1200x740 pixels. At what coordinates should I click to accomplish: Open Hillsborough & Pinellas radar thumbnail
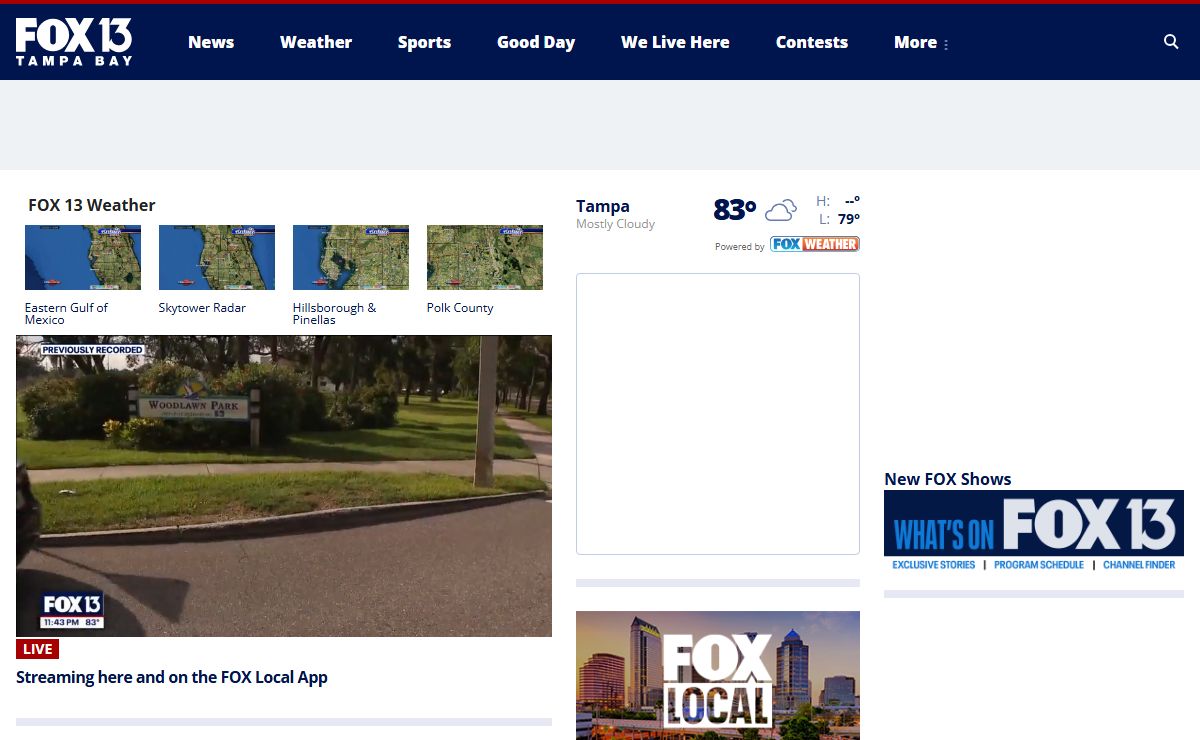click(x=351, y=257)
